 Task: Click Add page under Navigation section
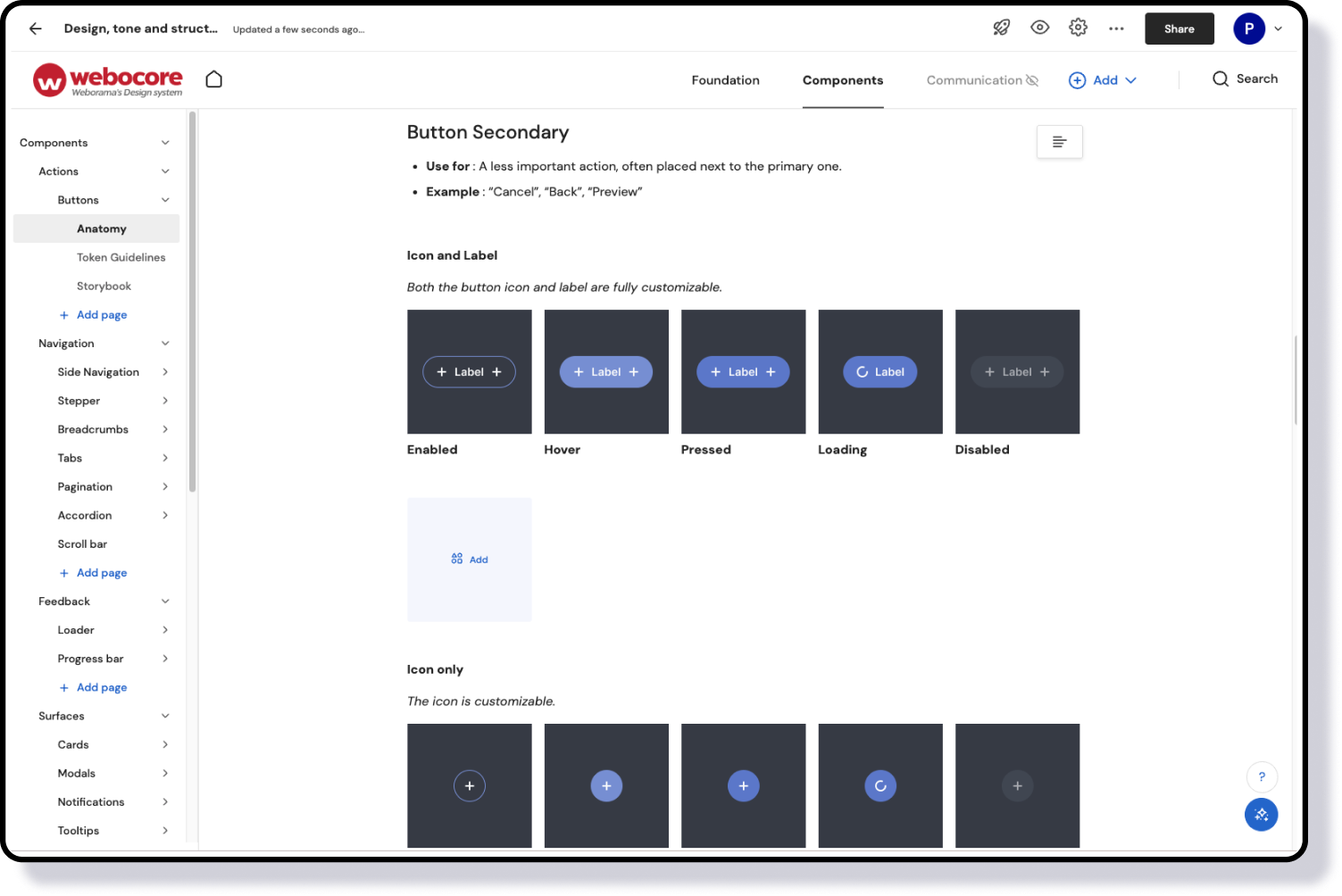[101, 573]
